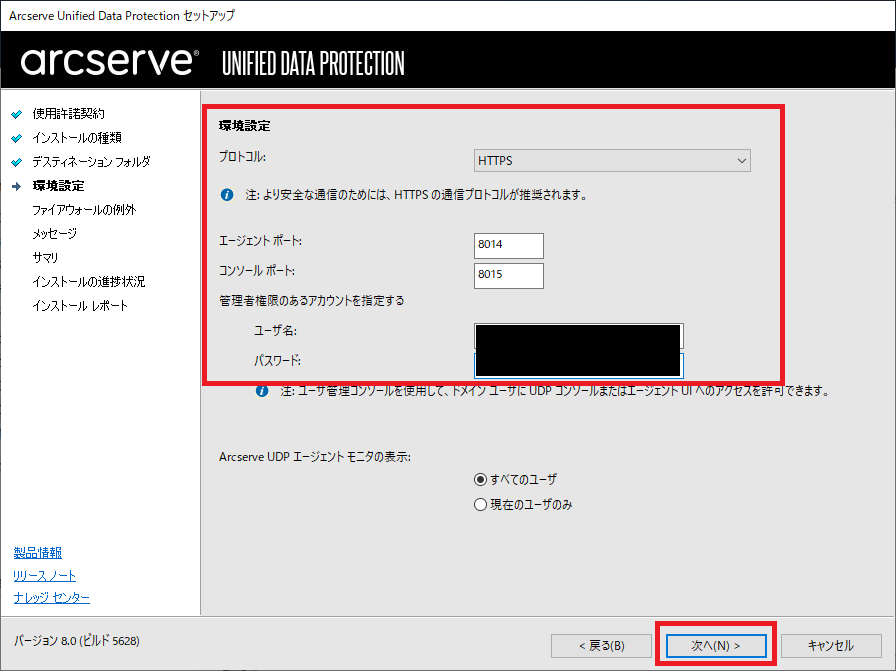Click the UNIFIED DATA PROTECTION banner title

pyautogui.click(x=313, y=63)
